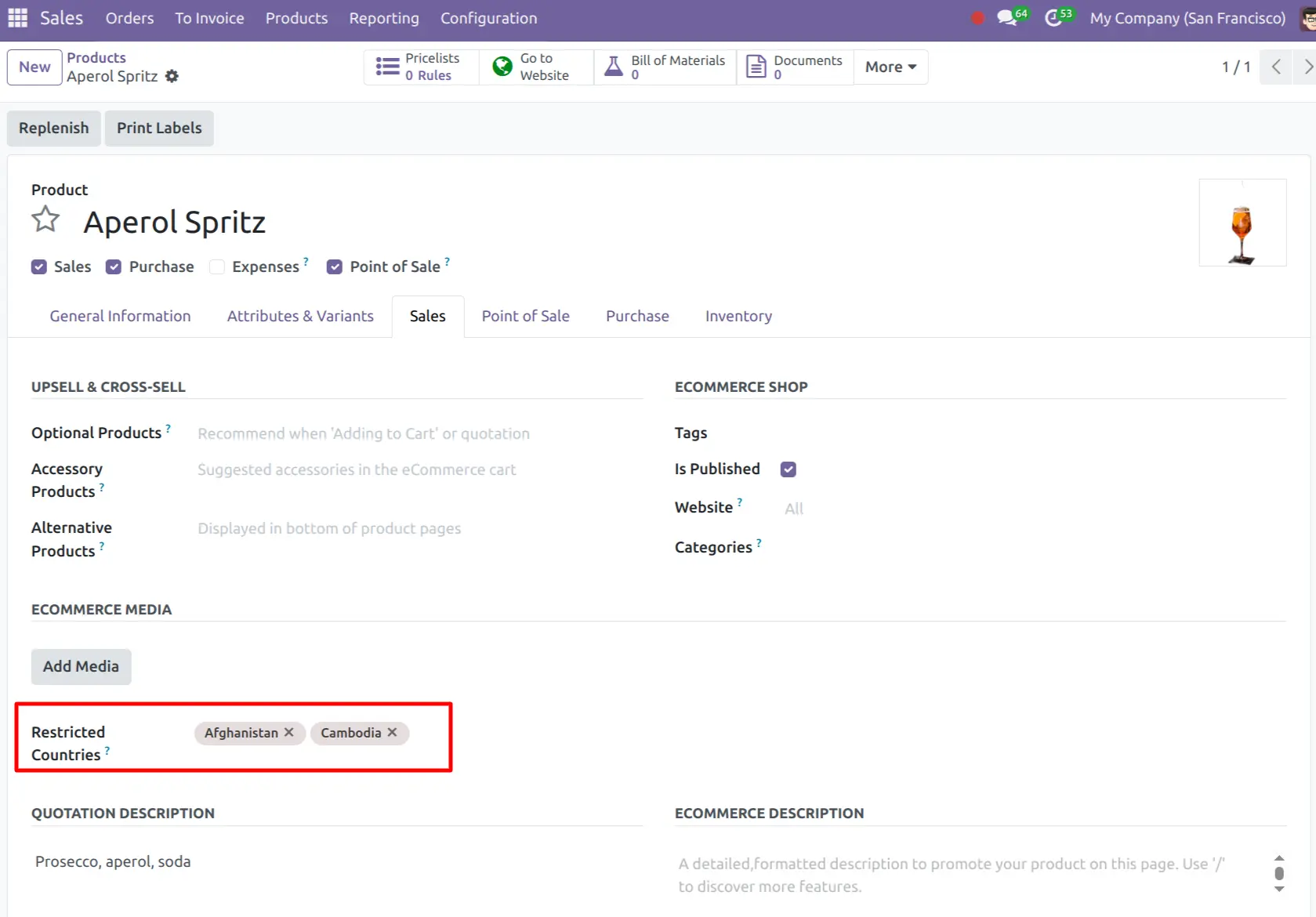This screenshot has height=917, width=1316.
Task: Click the Quotation Description text Prosecco, aperol, soda
Action: pos(113,861)
